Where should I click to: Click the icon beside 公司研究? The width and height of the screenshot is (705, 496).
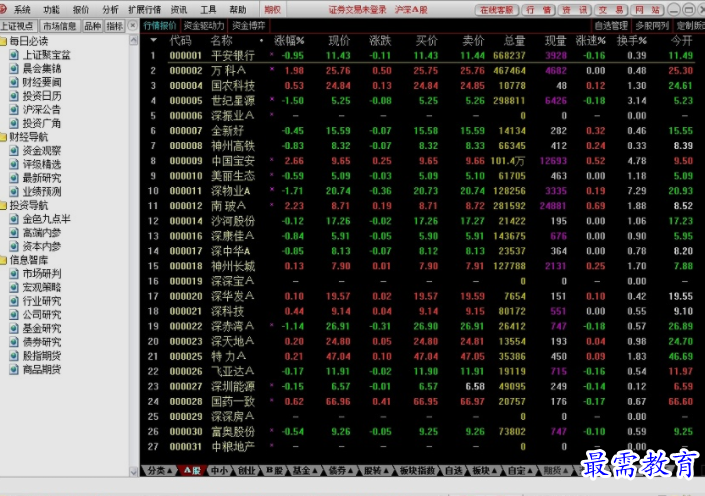14,314
